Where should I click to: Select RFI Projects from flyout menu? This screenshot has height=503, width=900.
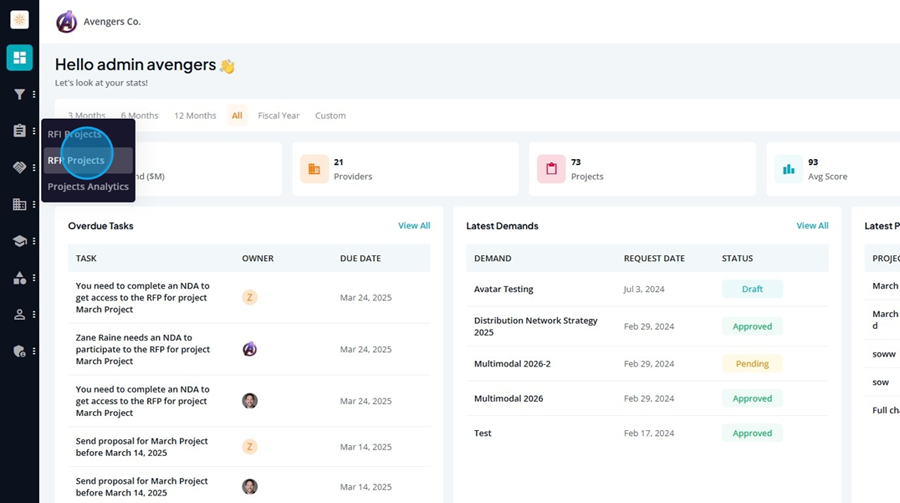(88, 134)
